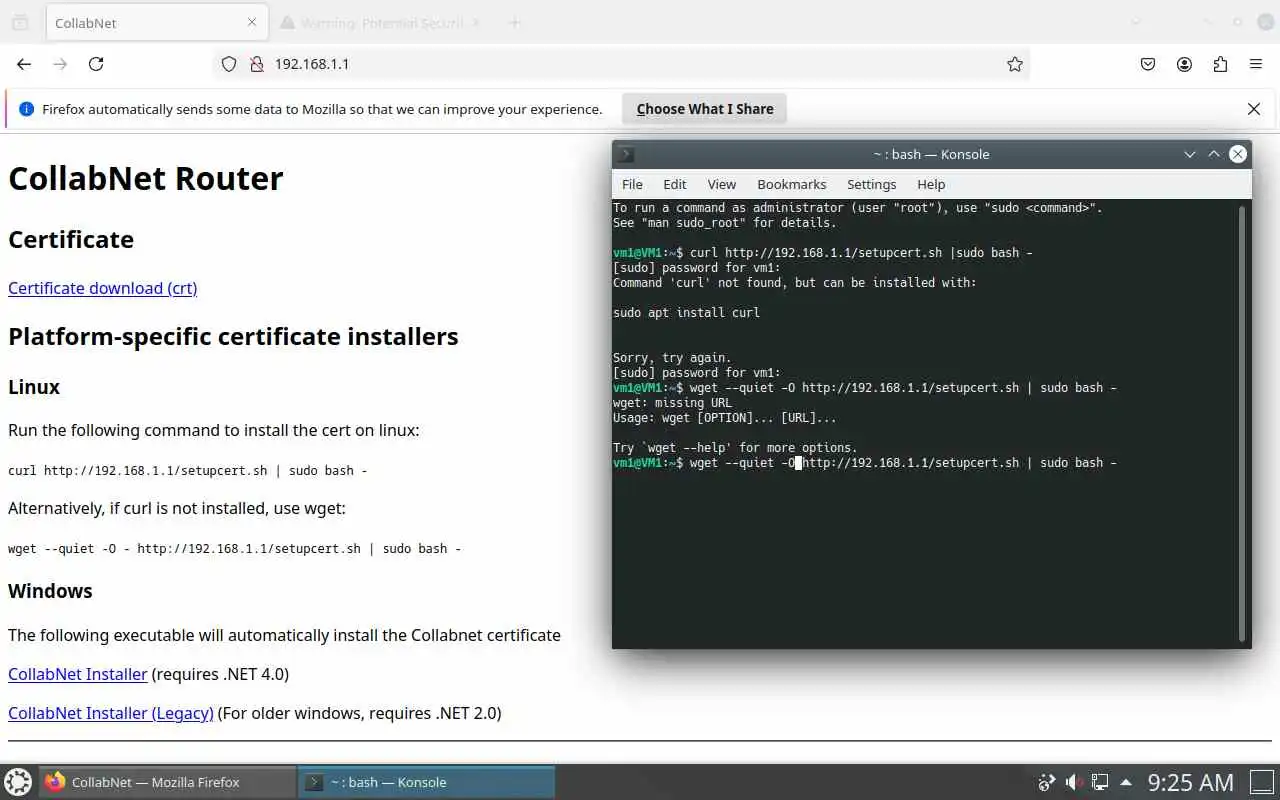Expand hidden system tray icons
This screenshot has width=1280, height=800.
1126,782
